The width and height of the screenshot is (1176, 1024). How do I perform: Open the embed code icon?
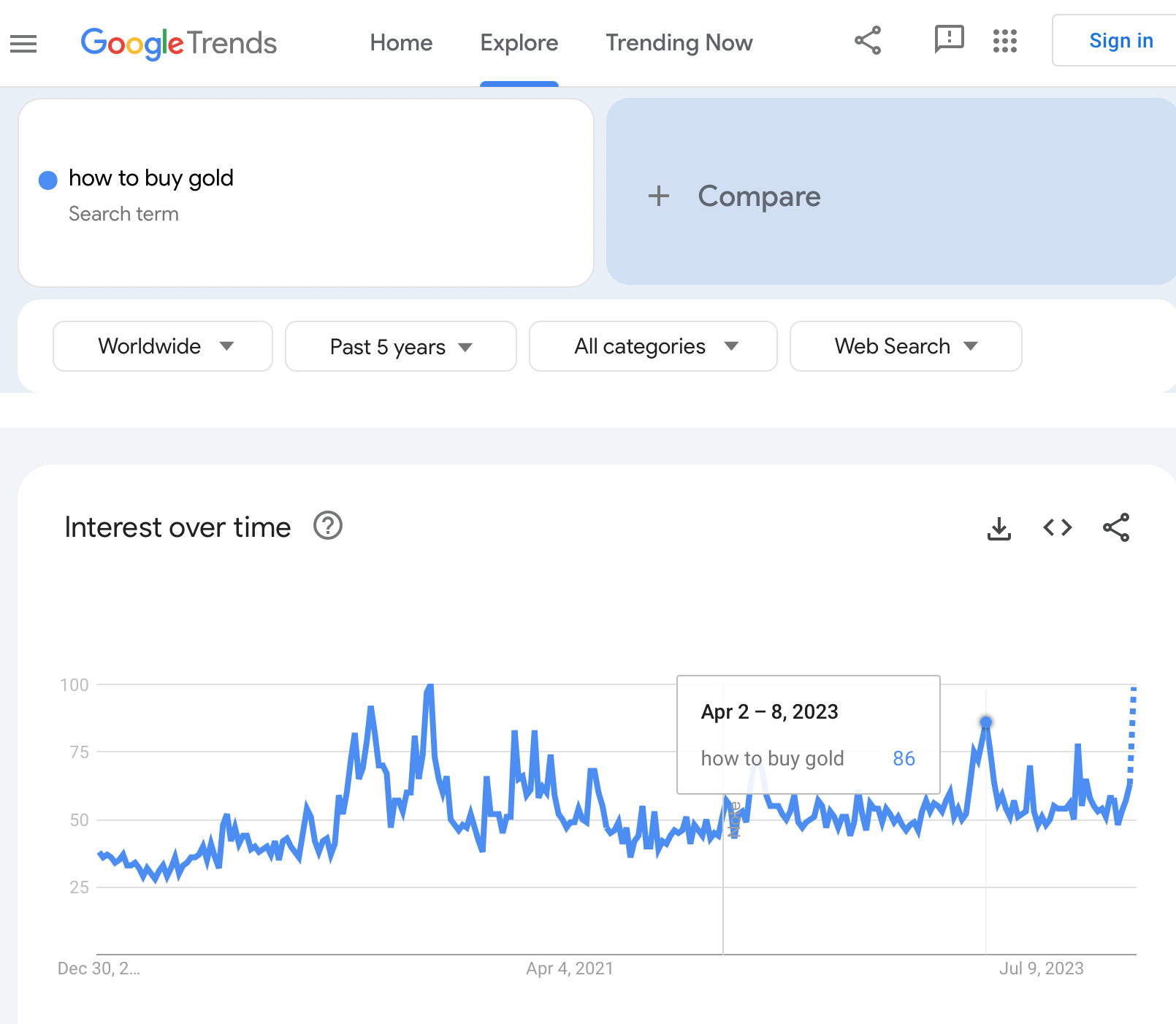(1057, 527)
